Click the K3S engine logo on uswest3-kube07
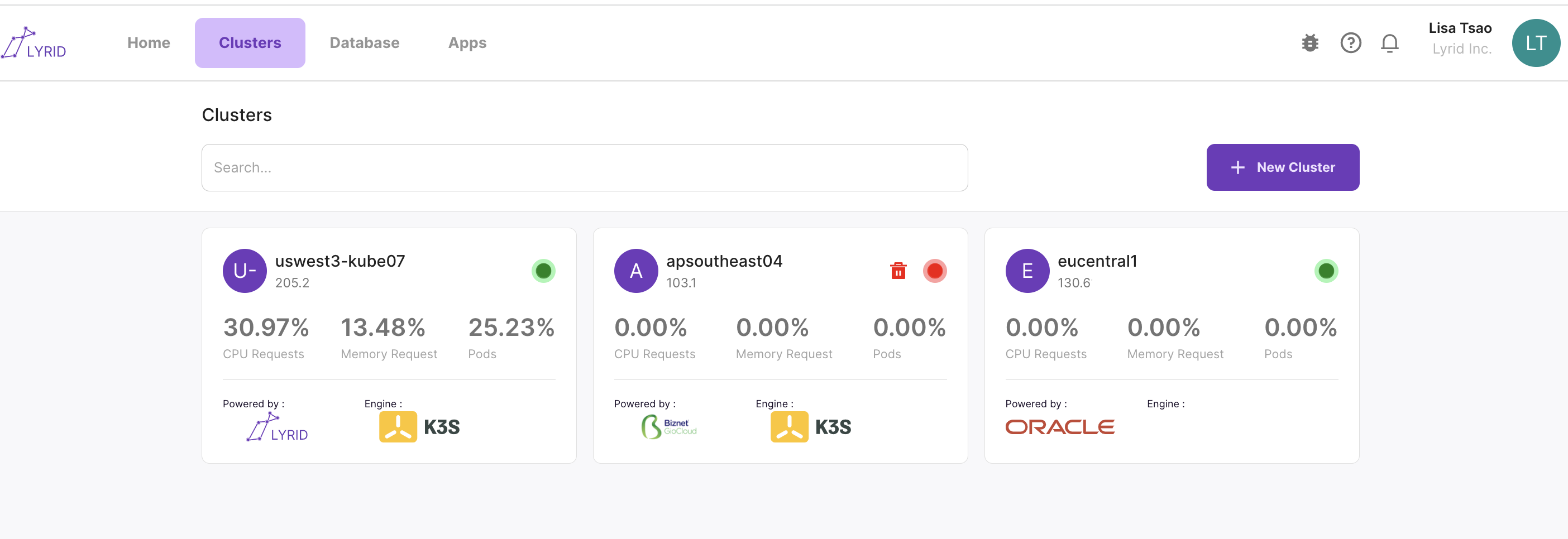The image size is (1568, 539). click(x=419, y=427)
